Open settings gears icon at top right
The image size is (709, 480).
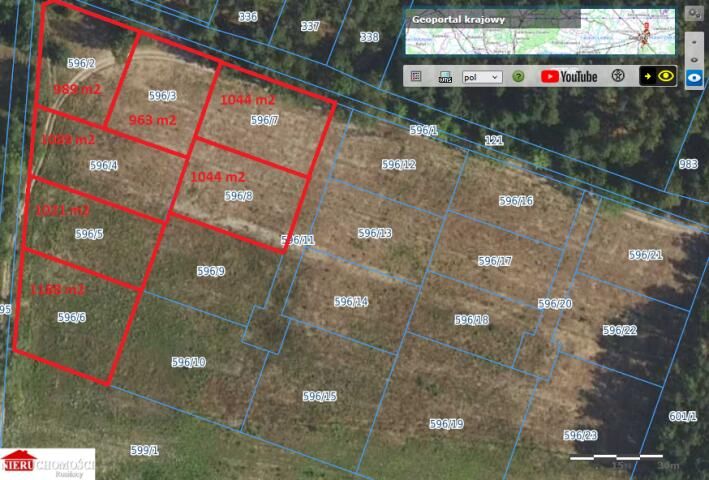[694, 15]
